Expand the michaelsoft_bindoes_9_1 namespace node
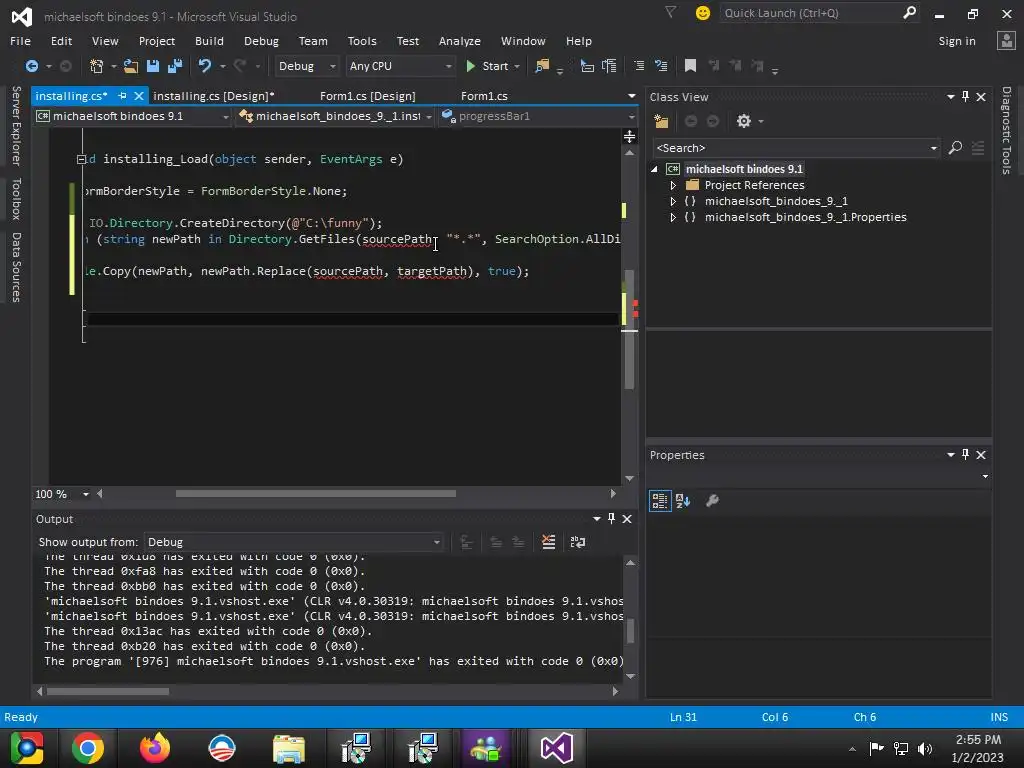 (673, 201)
